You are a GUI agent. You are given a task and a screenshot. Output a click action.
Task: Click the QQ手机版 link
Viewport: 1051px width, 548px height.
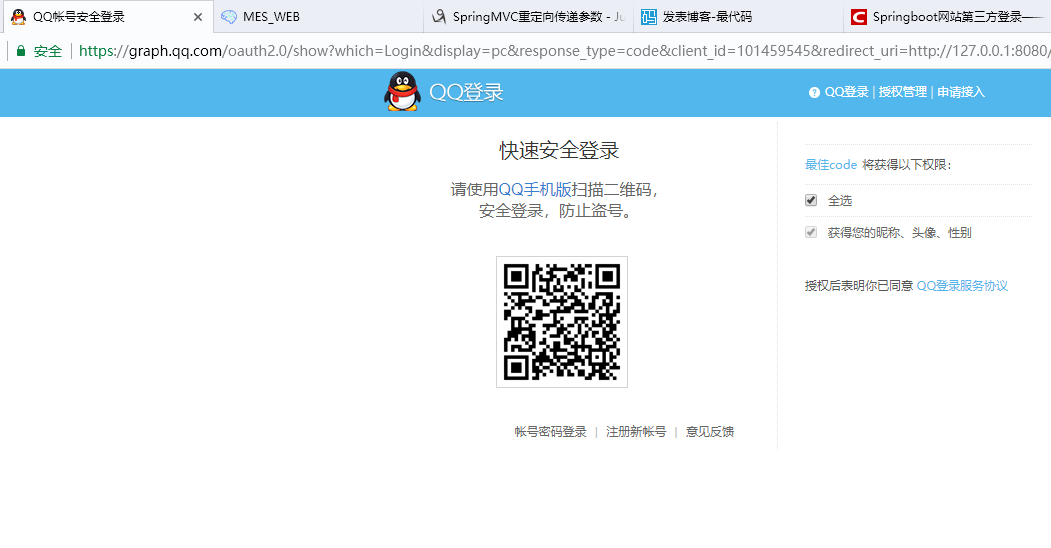tap(535, 190)
